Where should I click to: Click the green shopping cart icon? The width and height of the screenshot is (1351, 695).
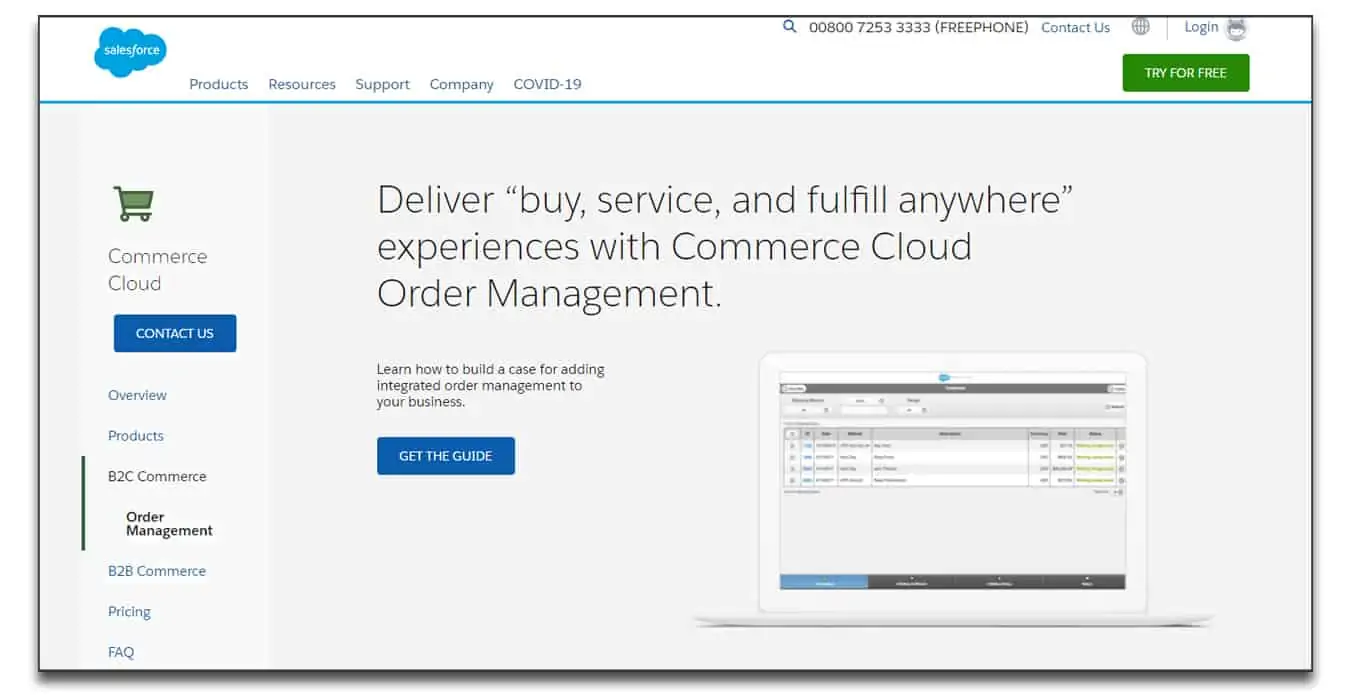click(133, 203)
